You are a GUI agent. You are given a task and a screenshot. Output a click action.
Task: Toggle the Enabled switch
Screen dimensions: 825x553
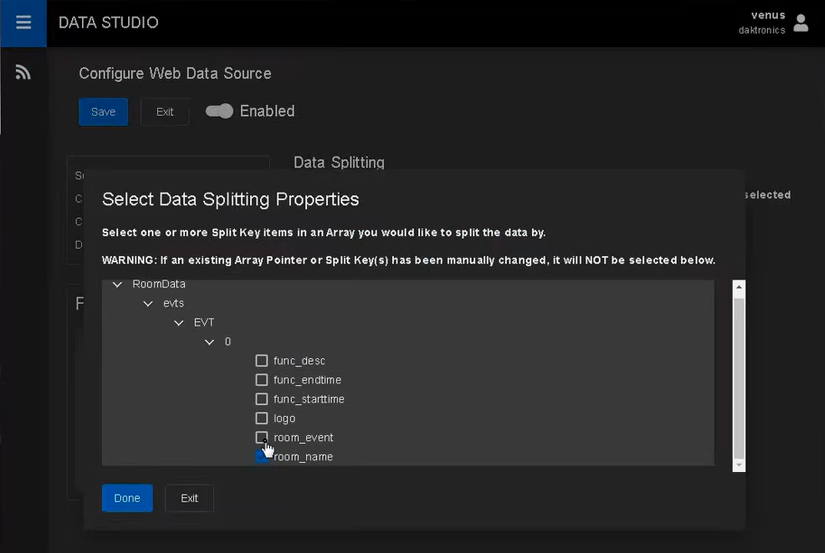pyautogui.click(x=219, y=111)
